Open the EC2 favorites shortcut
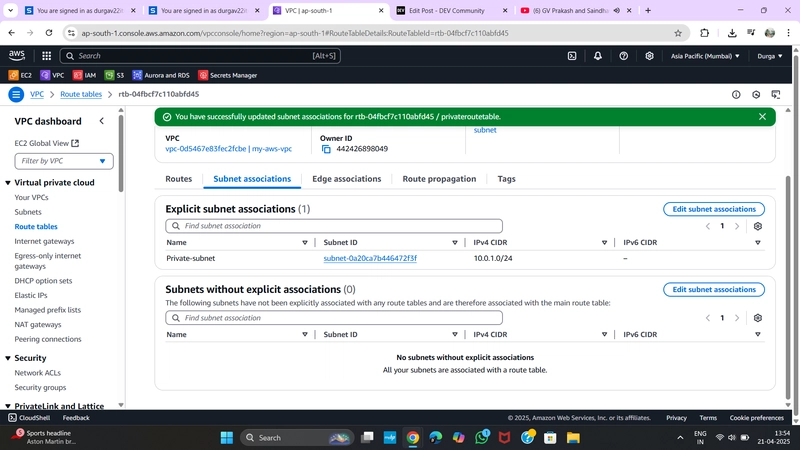 20,75
